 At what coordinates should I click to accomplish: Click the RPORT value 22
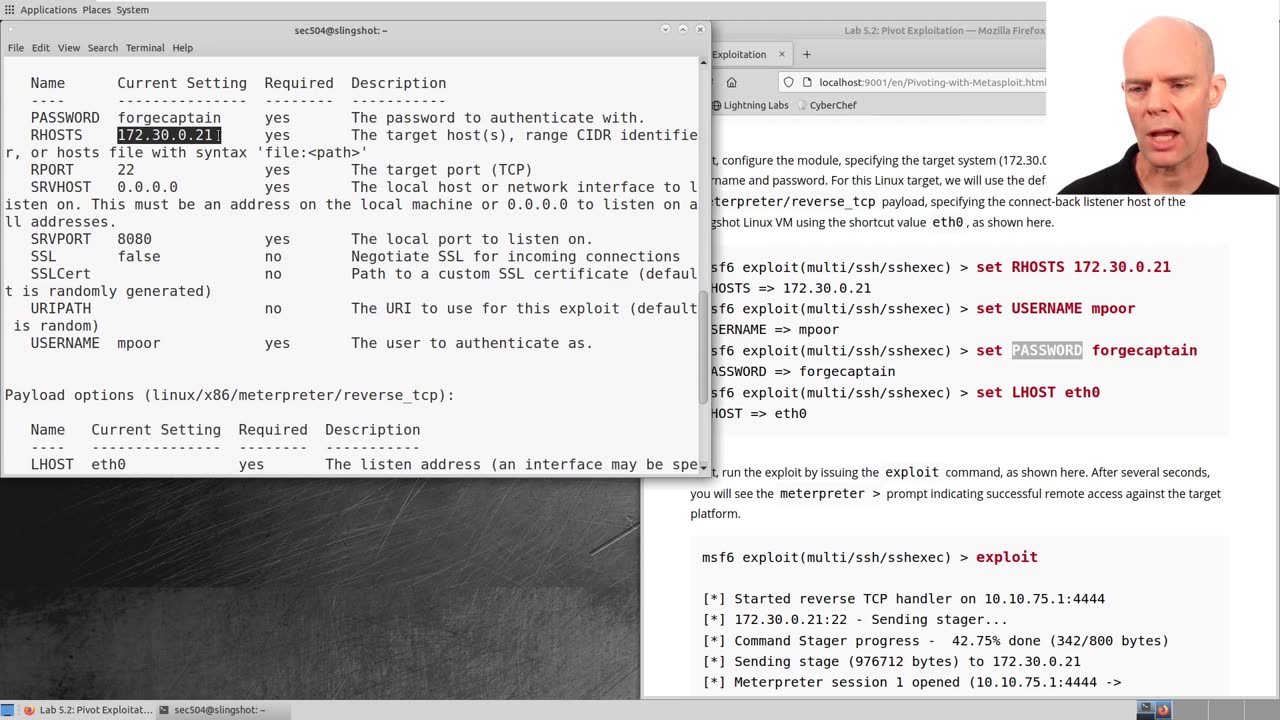(x=126, y=170)
